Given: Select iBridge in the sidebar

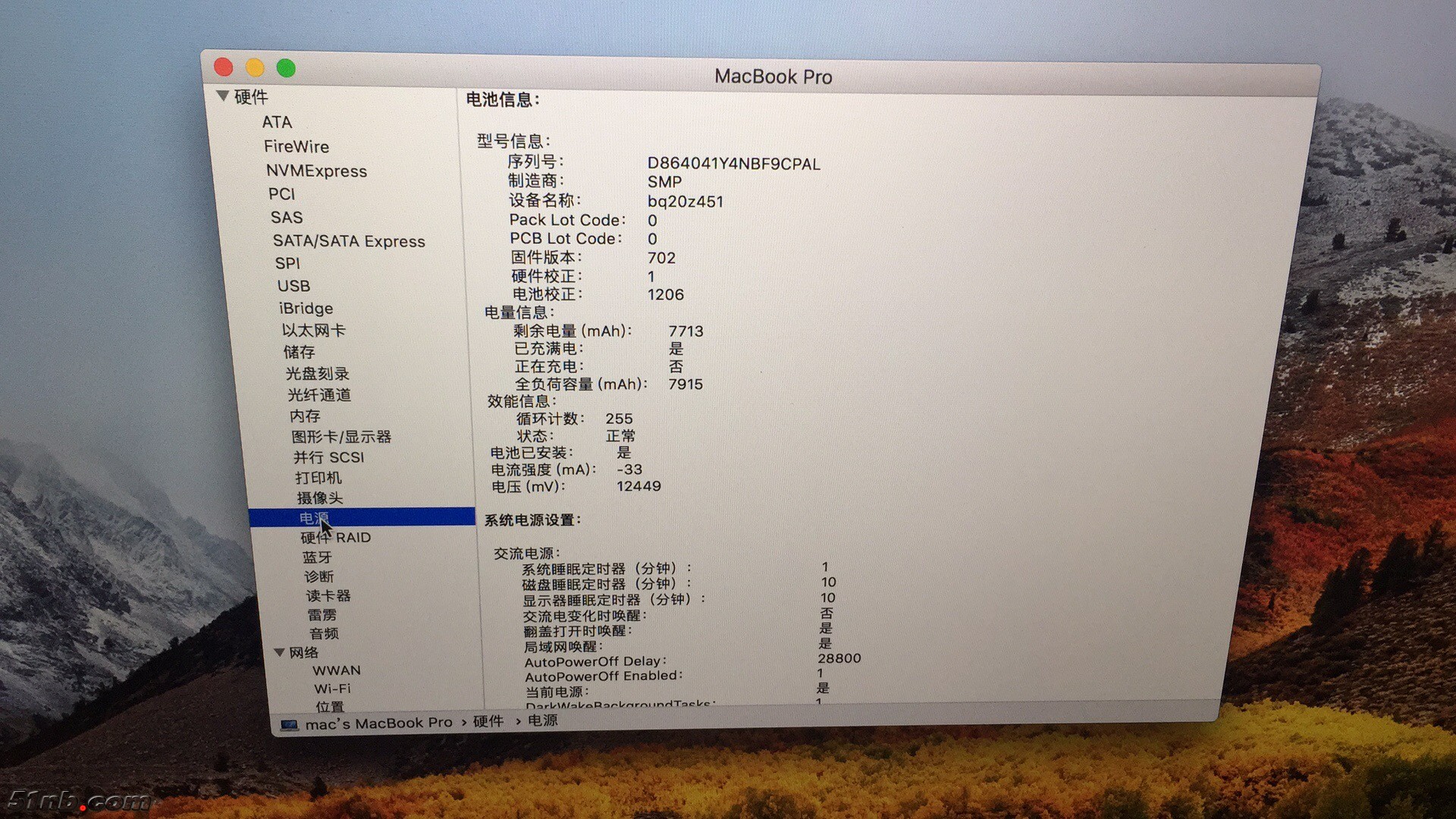Looking at the screenshot, I should coord(306,309).
